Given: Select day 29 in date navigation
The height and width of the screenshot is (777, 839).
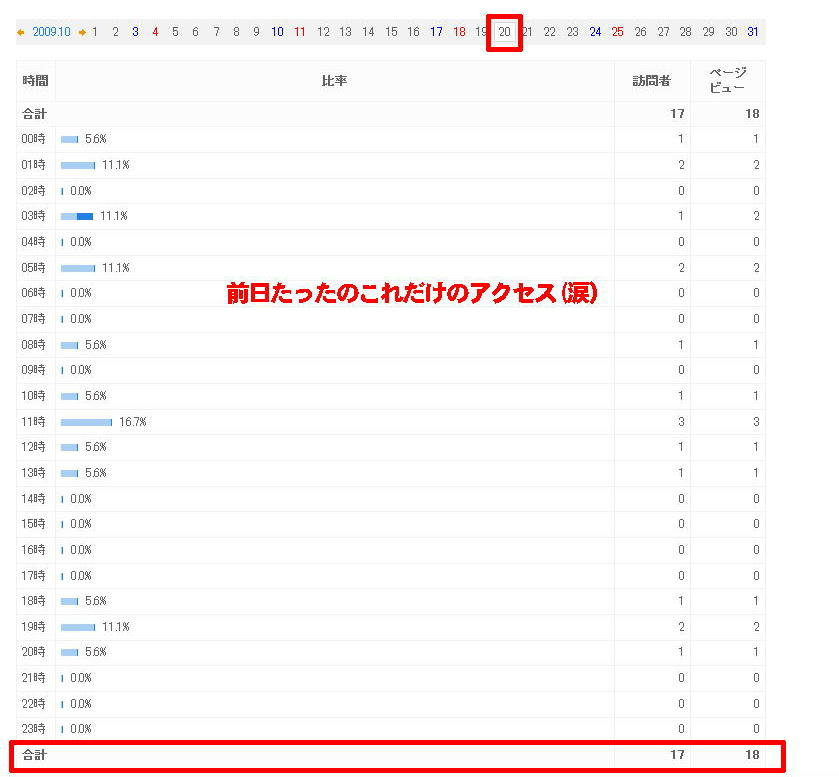Looking at the screenshot, I should 708,32.
